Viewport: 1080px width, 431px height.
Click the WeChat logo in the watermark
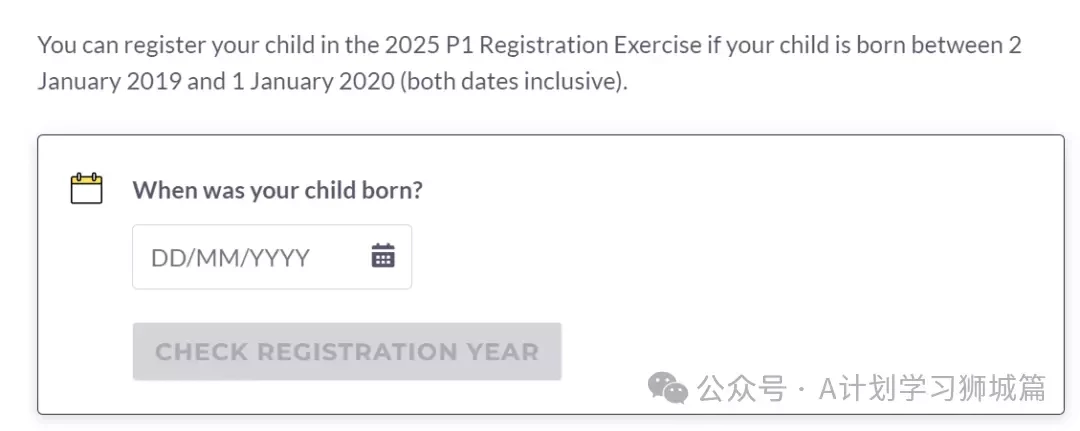[x=667, y=388]
